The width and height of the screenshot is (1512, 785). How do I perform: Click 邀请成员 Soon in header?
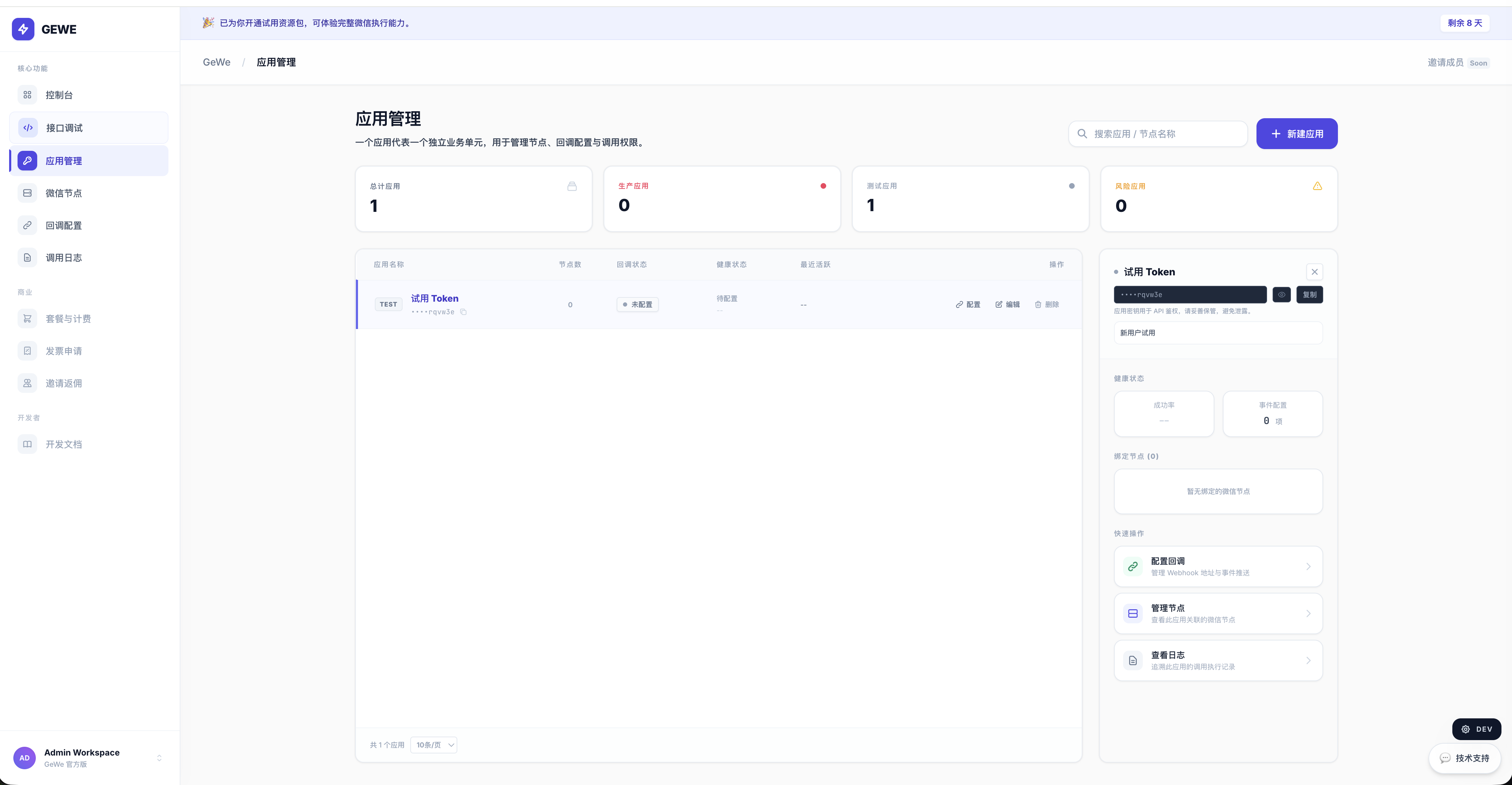pyautogui.click(x=1458, y=63)
